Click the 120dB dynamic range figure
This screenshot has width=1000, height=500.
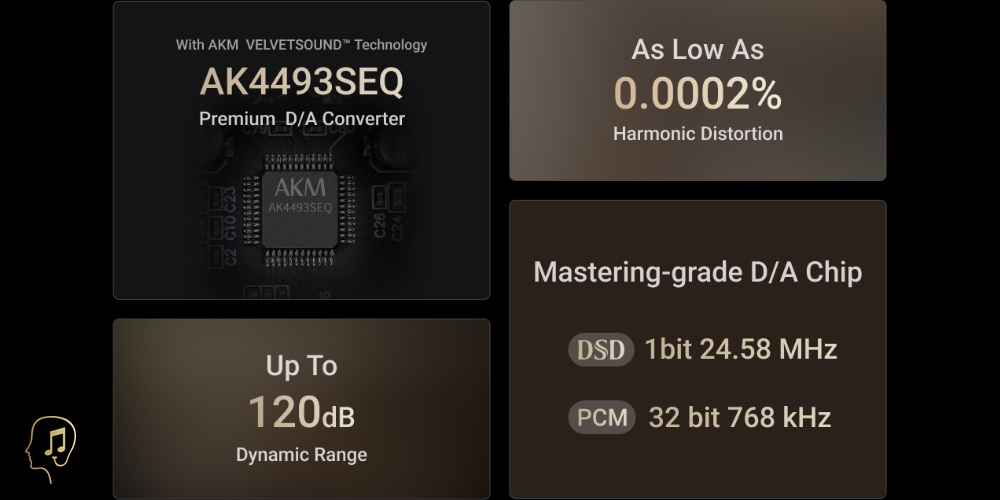pos(301,412)
